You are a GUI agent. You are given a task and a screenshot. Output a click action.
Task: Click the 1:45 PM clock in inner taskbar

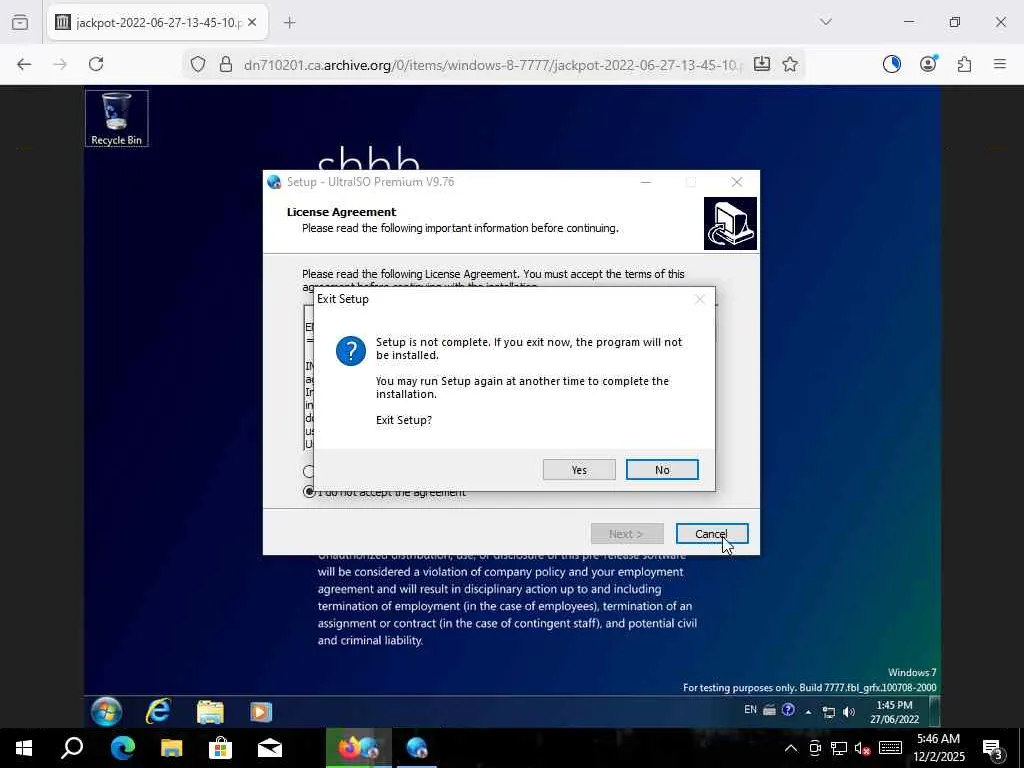tap(894, 712)
